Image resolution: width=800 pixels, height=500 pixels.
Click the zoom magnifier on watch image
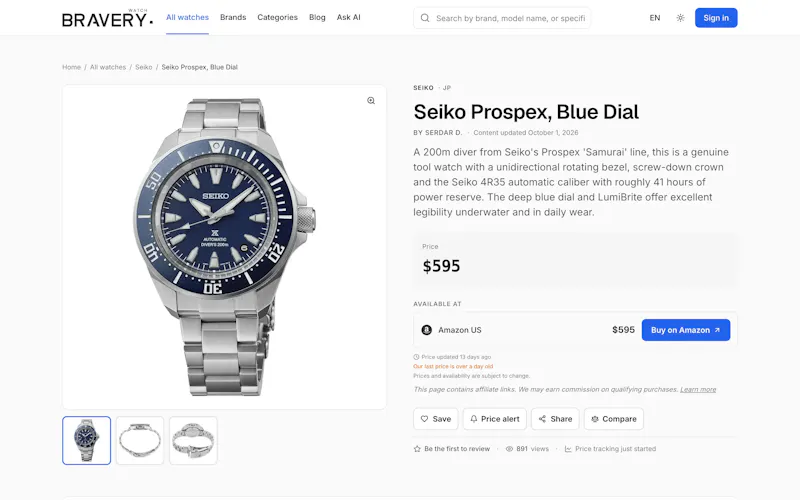tap(371, 101)
